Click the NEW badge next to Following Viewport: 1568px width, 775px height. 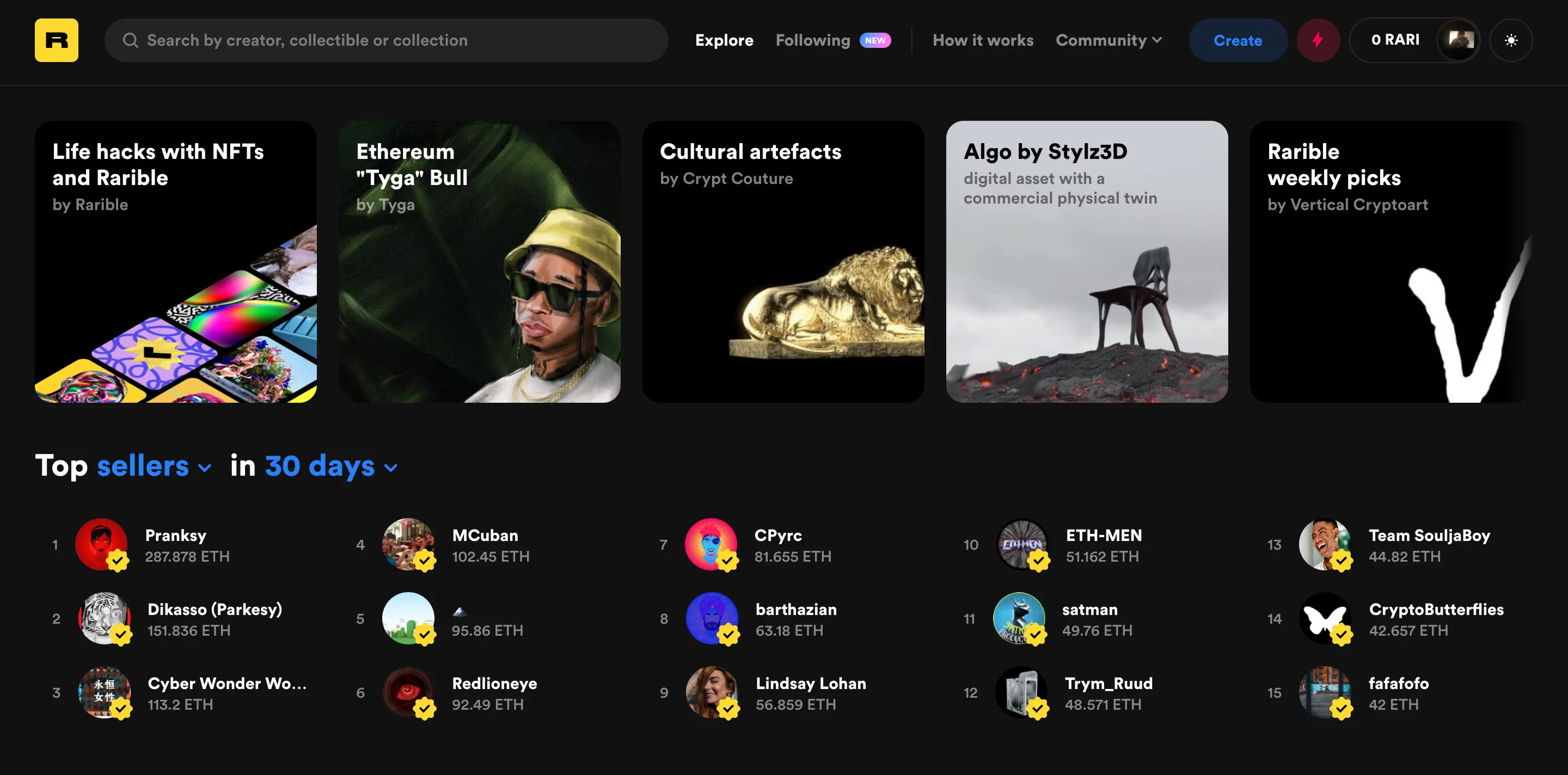coord(875,40)
